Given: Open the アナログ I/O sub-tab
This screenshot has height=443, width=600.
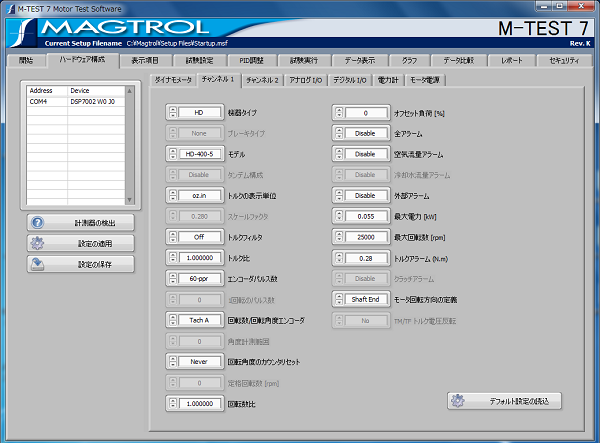Looking at the screenshot, I should click(x=306, y=80).
